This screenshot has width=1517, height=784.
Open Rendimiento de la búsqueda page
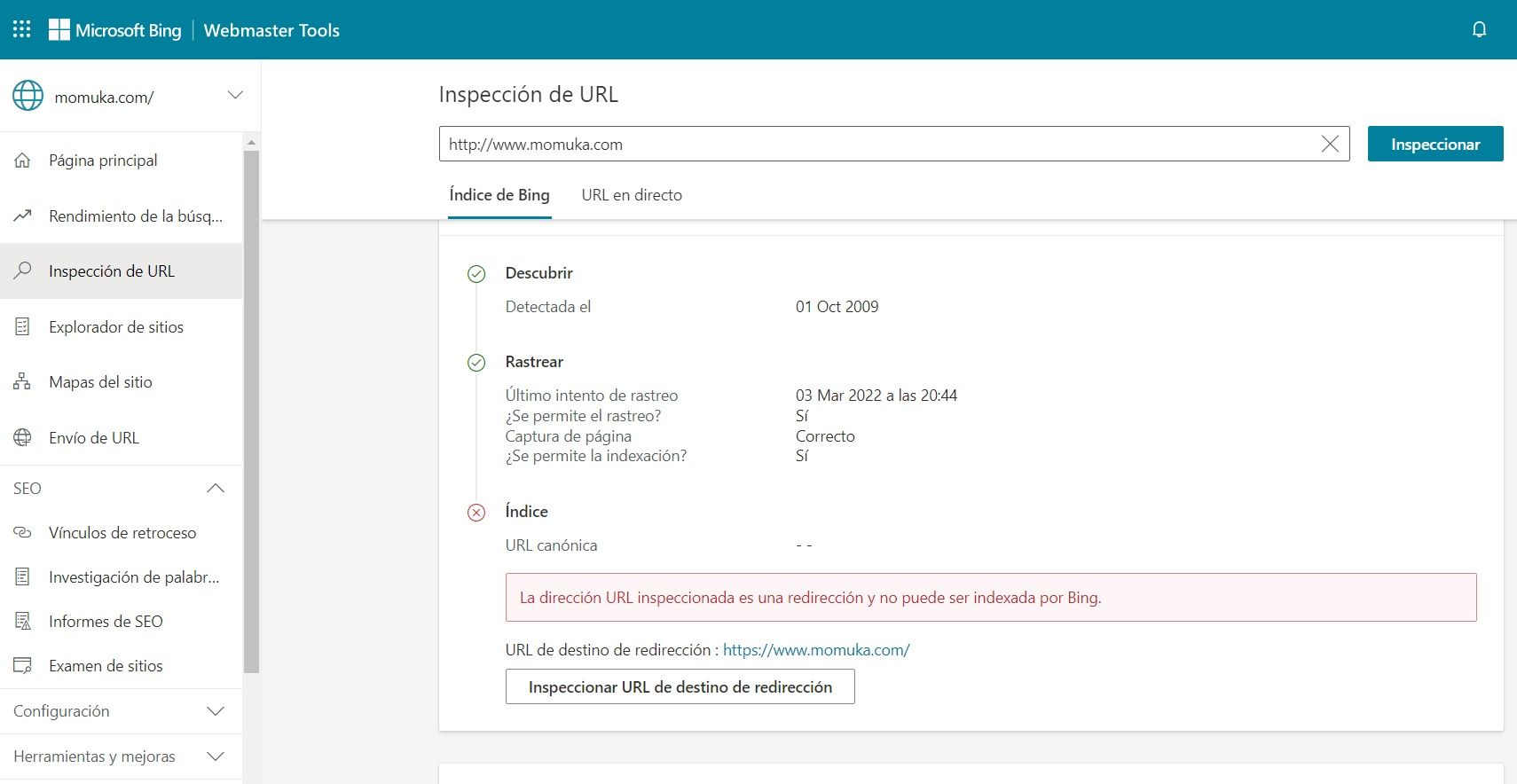[x=121, y=216]
